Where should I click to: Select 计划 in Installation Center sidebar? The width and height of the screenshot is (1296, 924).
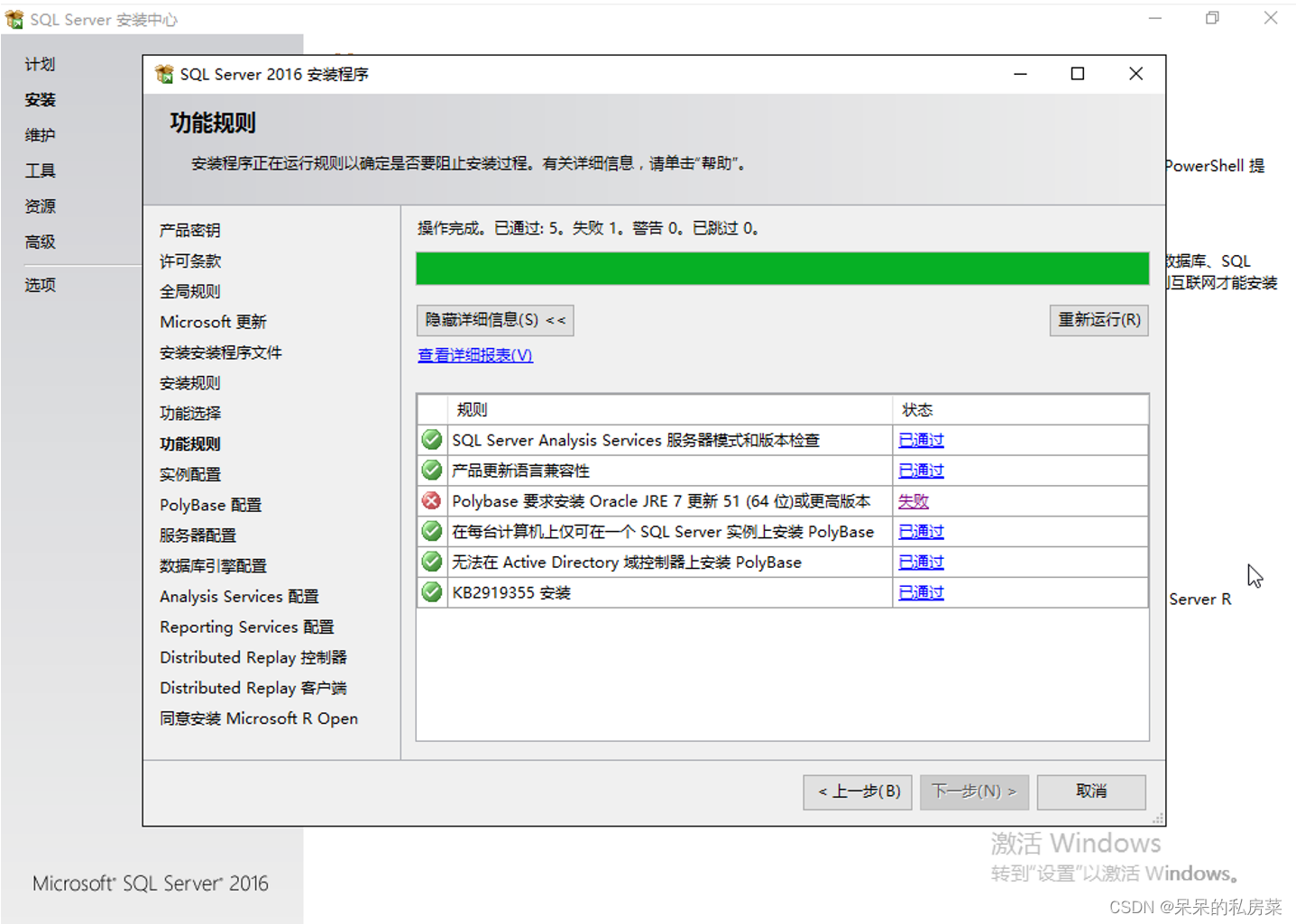click(40, 64)
